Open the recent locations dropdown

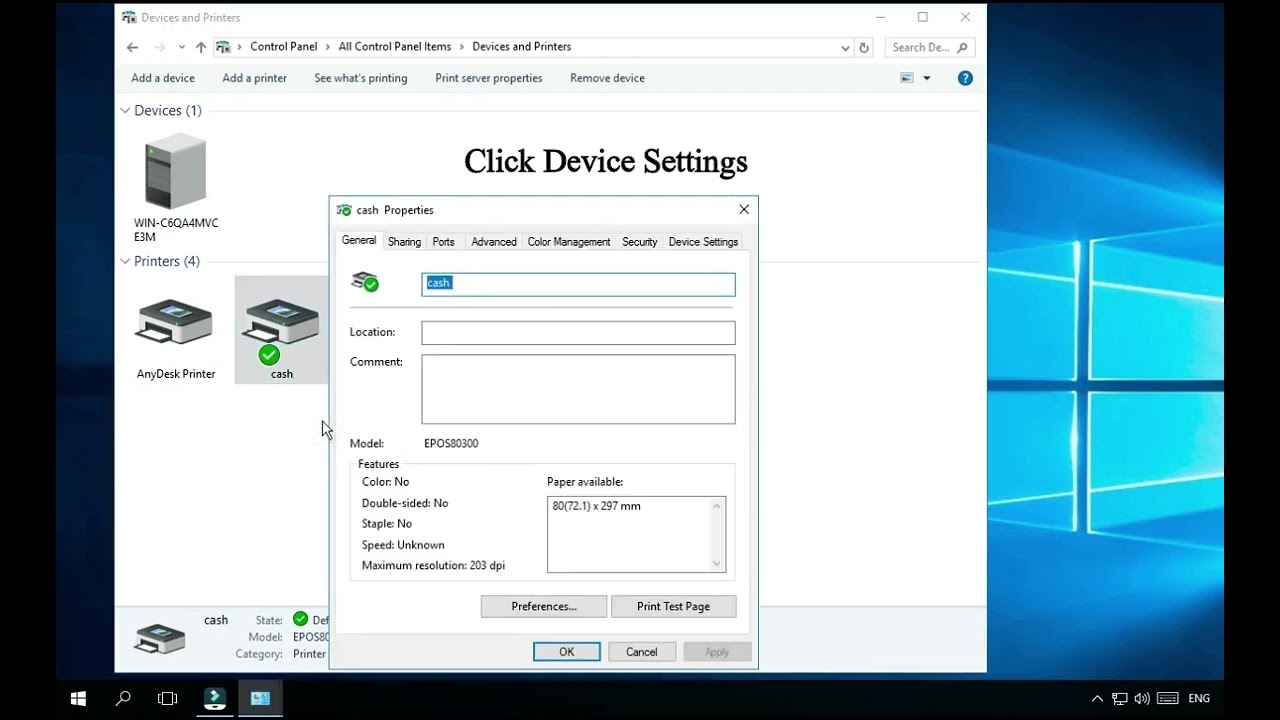click(181, 47)
